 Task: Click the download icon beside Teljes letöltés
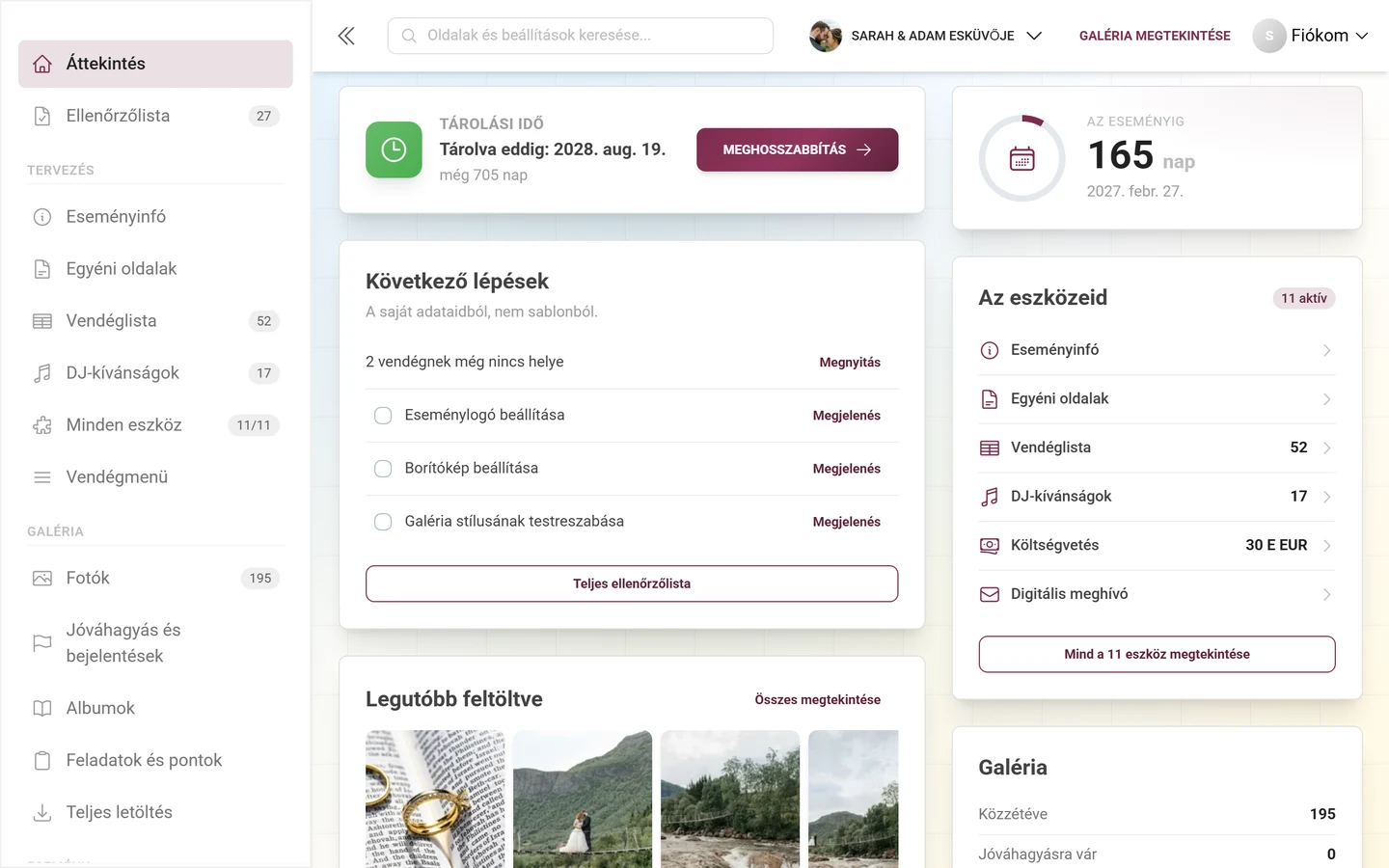point(42,813)
